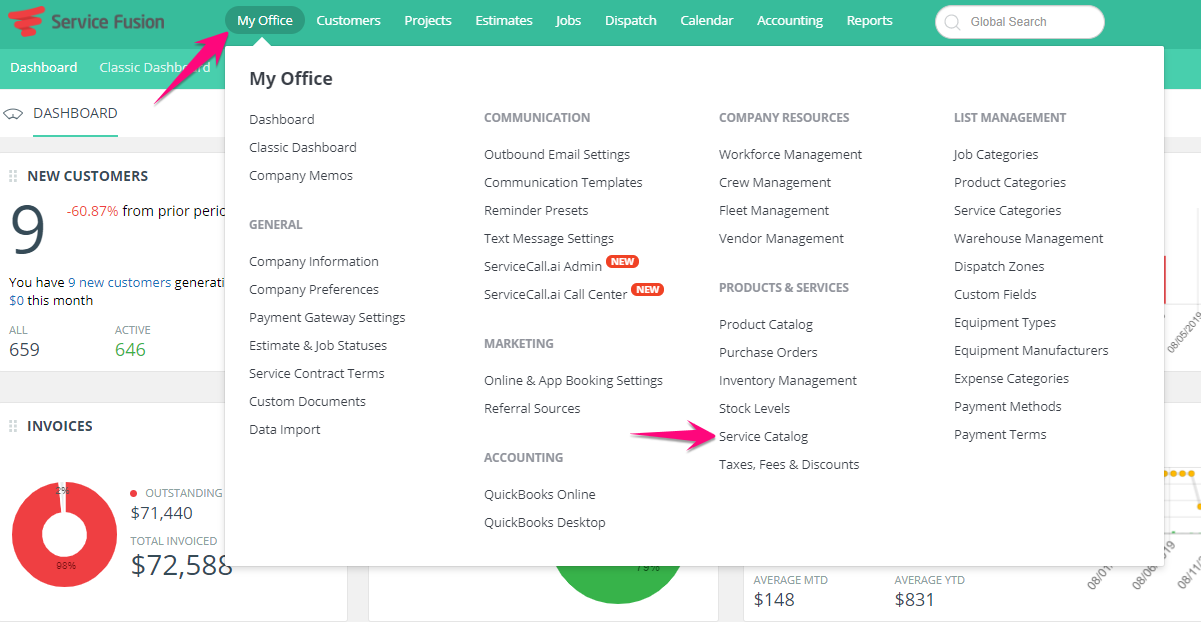Screen dimensions: 1201x622
Task: Go to Referral Sources
Action: pos(532,409)
